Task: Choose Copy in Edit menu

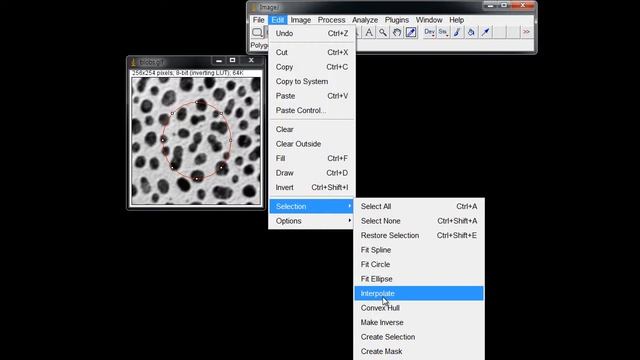Action: 311,67
